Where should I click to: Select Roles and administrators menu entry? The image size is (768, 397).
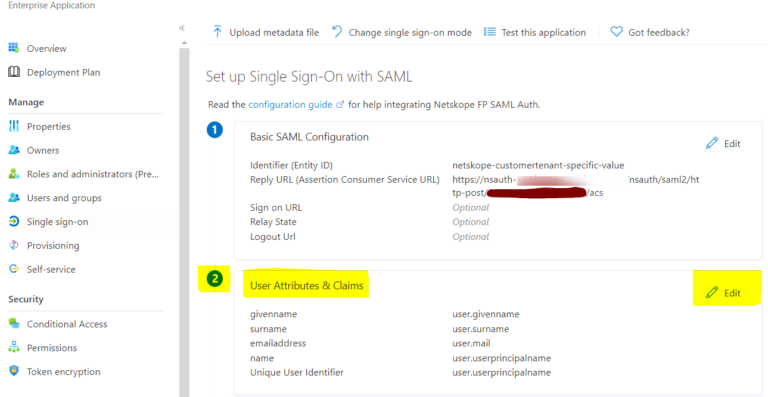tap(93, 174)
